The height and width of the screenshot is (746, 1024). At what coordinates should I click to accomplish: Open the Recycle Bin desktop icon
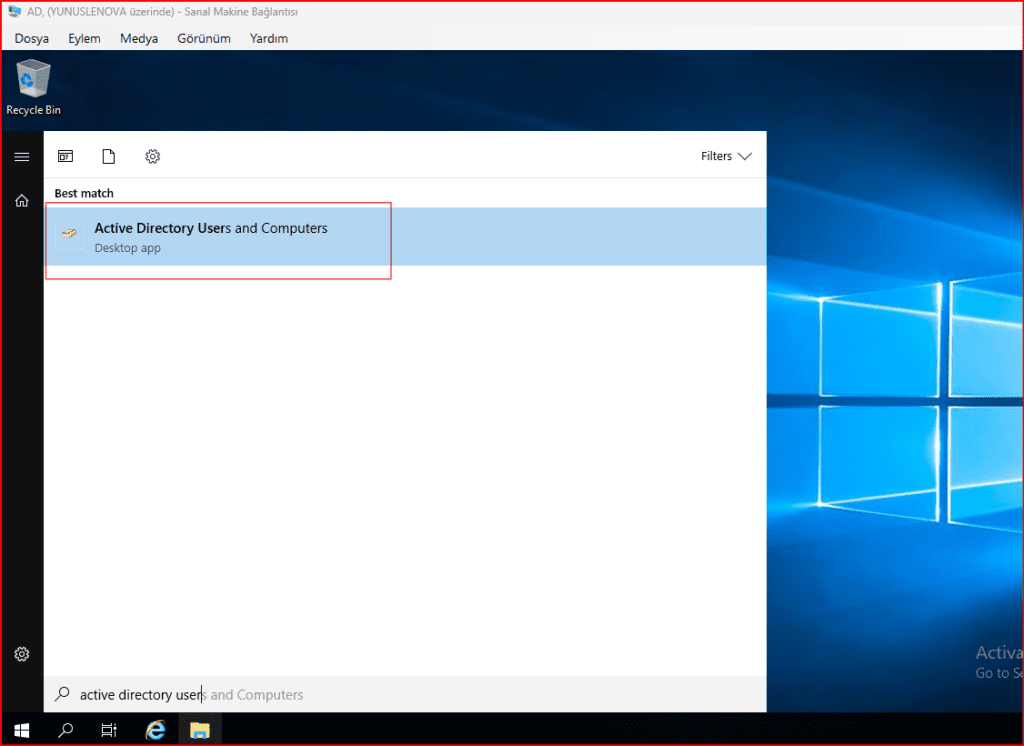33,88
